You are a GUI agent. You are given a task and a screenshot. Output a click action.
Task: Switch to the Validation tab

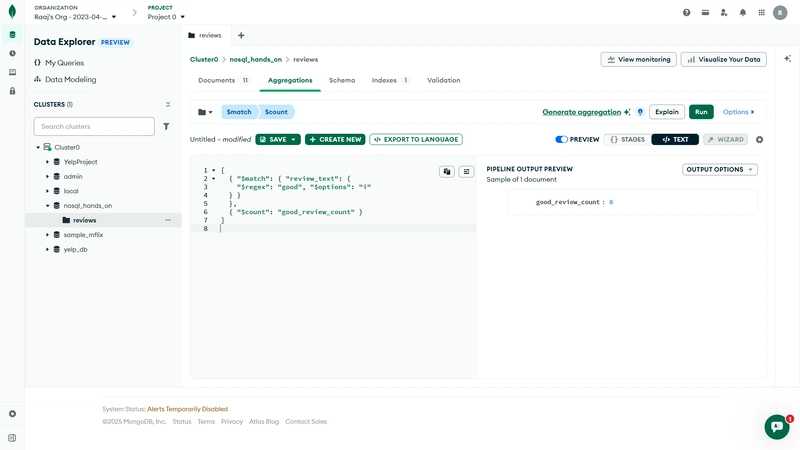(443, 80)
